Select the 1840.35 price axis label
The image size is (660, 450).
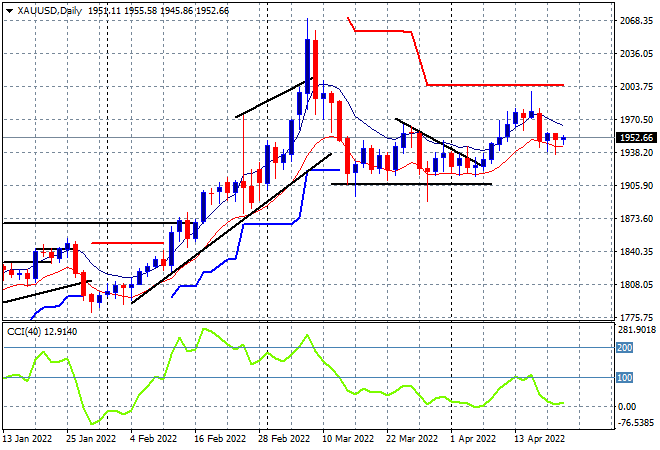(x=636, y=251)
